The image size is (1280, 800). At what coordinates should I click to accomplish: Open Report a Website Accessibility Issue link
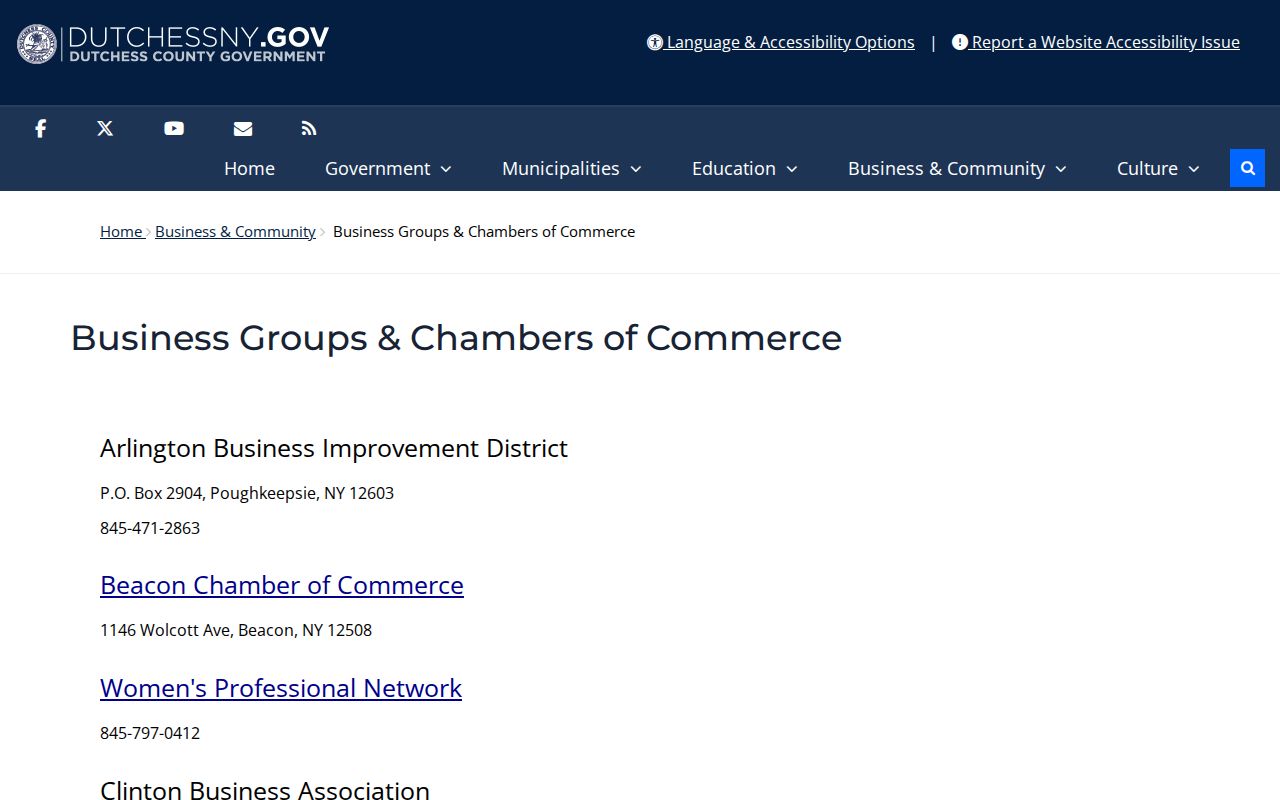point(1096,42)
